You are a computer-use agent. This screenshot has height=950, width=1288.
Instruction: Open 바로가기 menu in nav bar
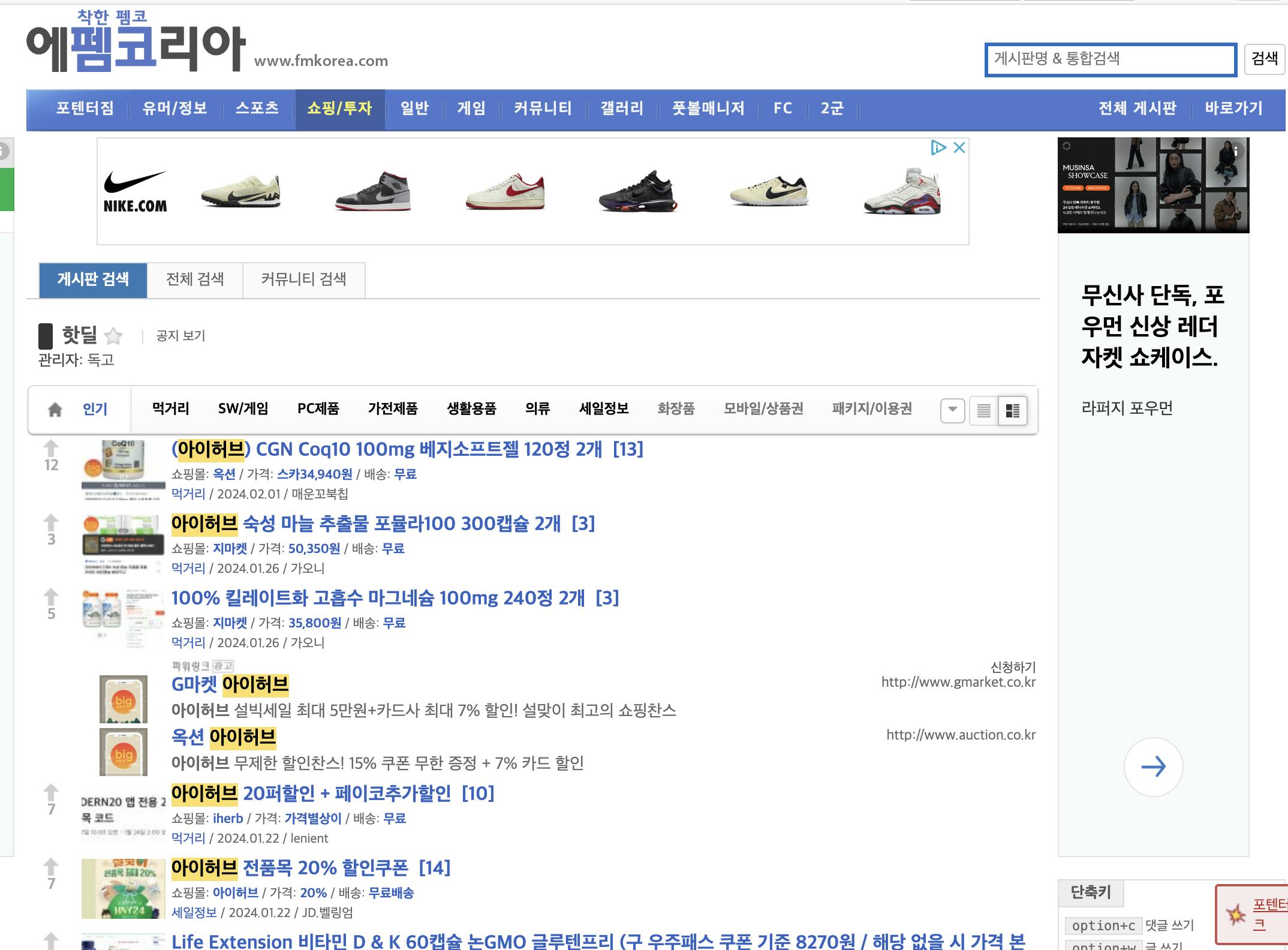pyautogui.click(x=1233, y=109)
